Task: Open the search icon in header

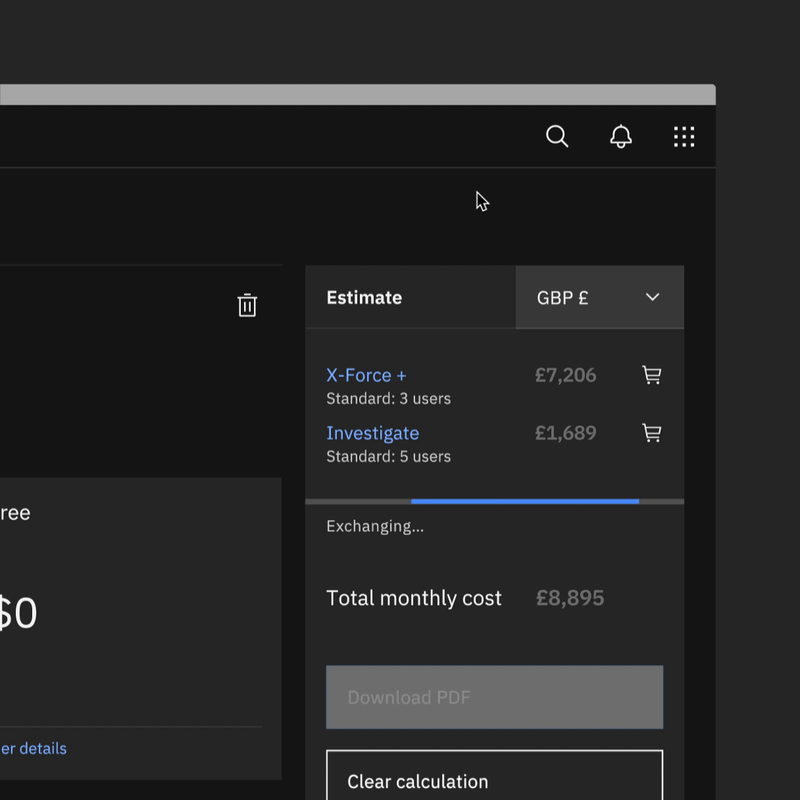Action: (x=557, y=136)
